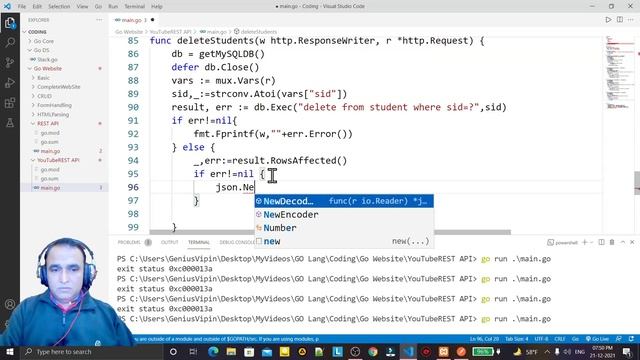Click in Windows taskbar search box
640x360 pixels.
pos(92,351)
